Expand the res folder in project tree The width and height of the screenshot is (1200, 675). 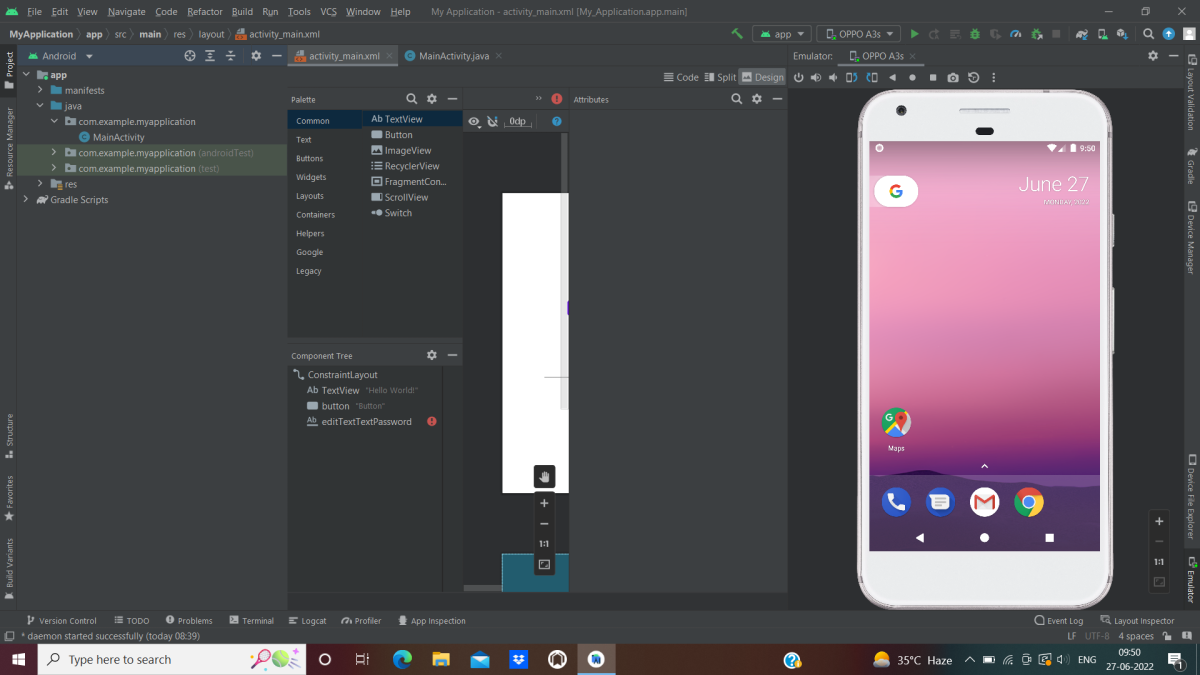coord(41,184)
